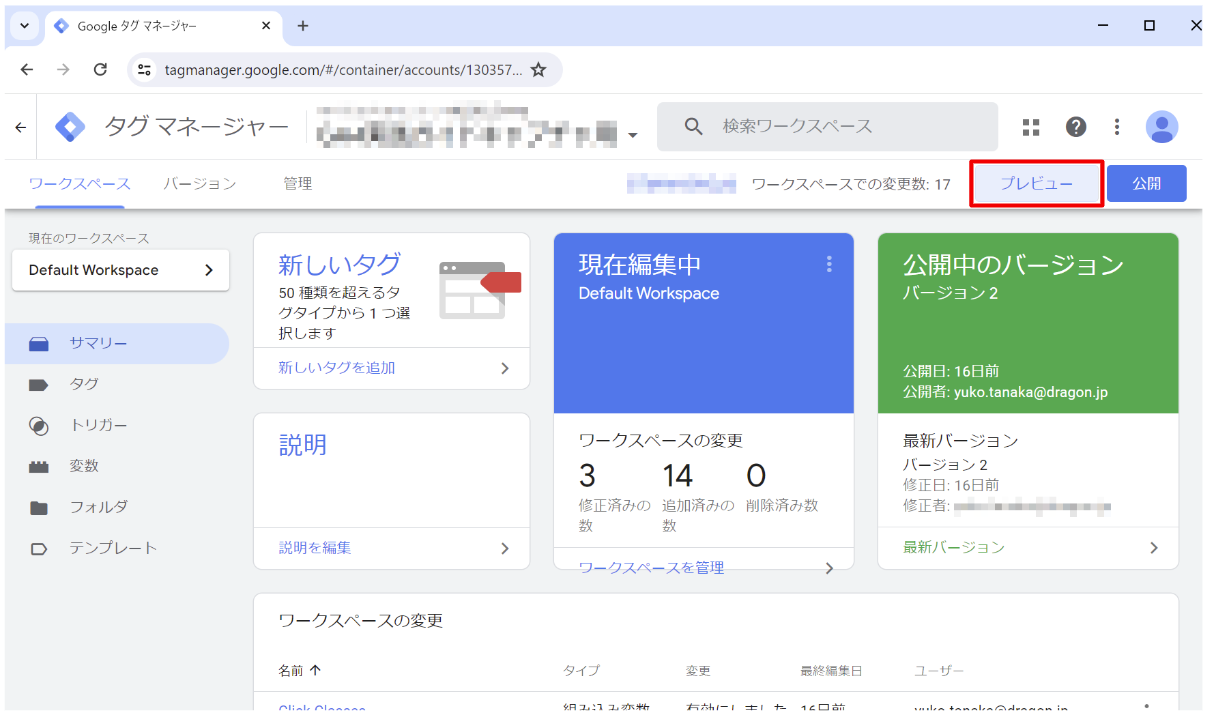This screenshot has width=1206, height=713.
Task: Click the プレビュー button
Action: click(1037, 184)
